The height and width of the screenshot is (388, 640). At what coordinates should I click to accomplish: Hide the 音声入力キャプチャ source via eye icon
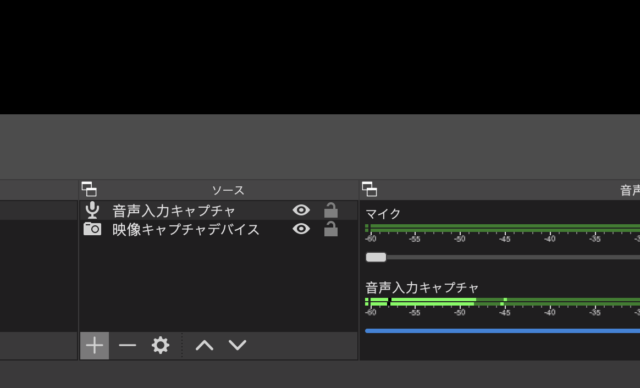pyautogui.click(x=301, y=210)
